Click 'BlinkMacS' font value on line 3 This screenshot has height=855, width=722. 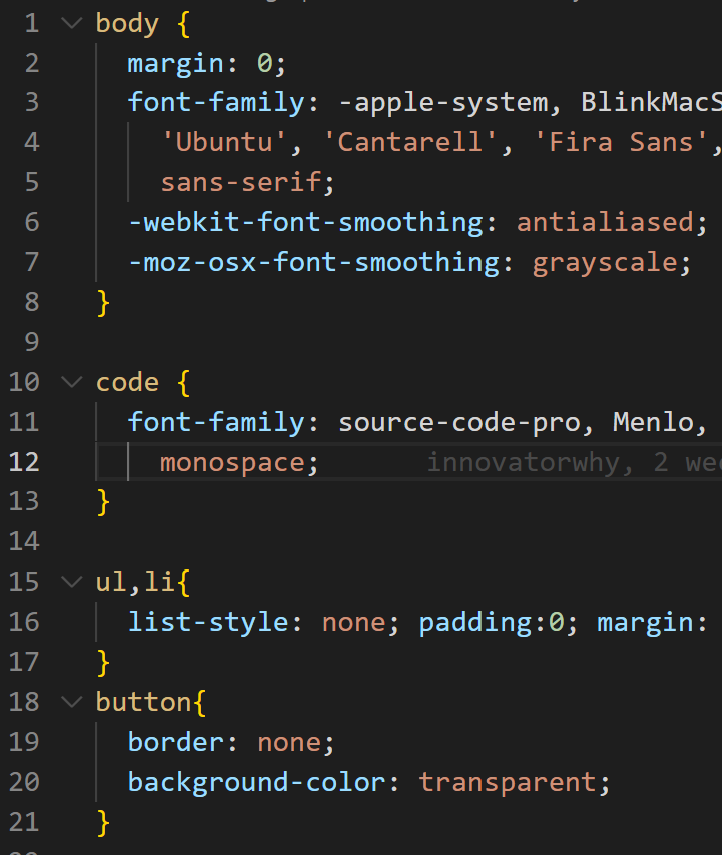click(652, 103)
